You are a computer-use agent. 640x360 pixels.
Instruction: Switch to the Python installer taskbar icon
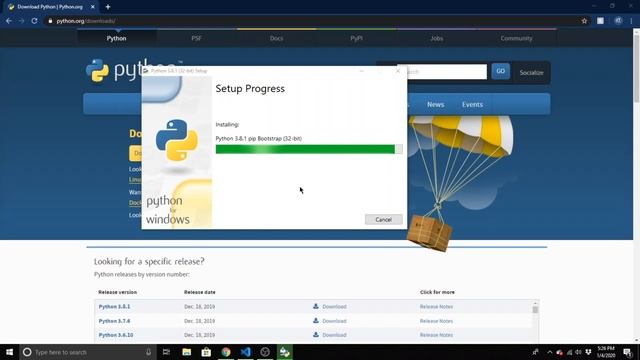[284, 352]
